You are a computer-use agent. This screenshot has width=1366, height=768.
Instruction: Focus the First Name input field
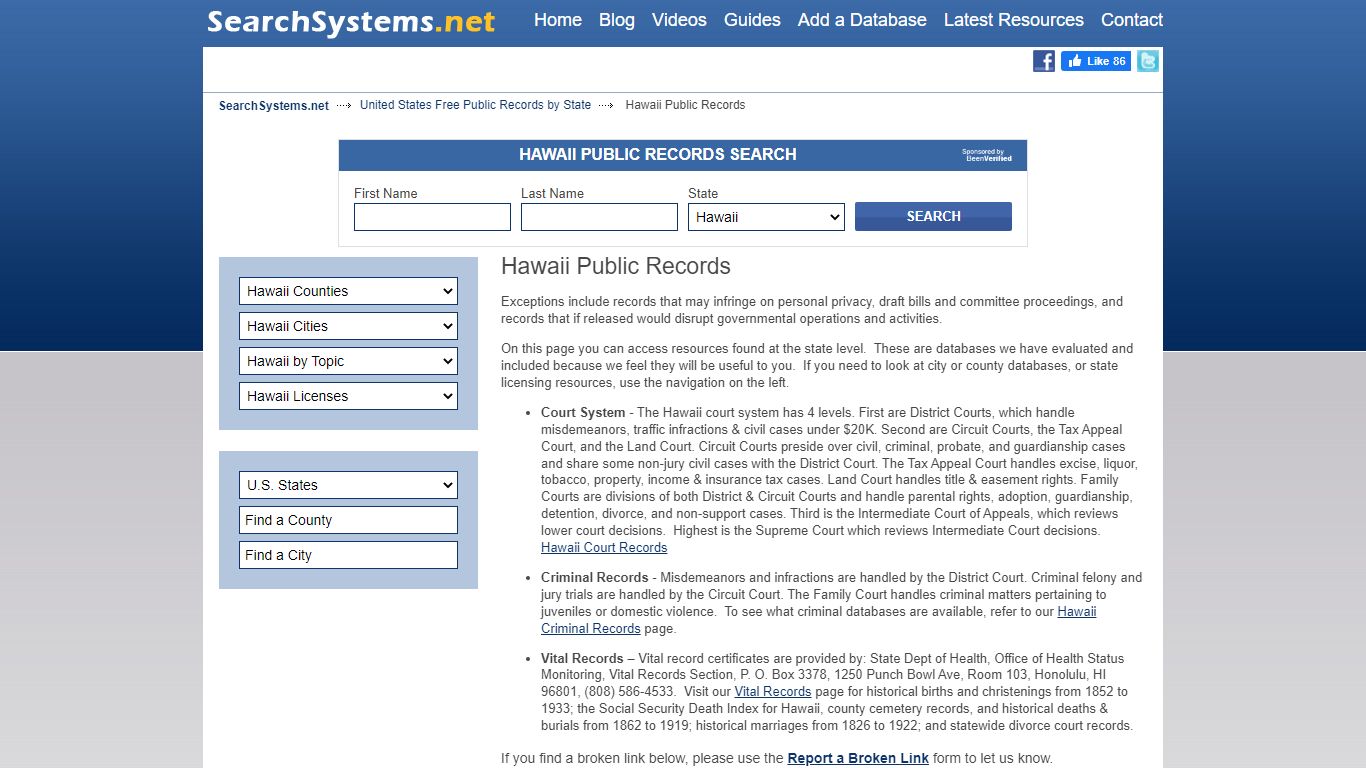coord(432,217)
